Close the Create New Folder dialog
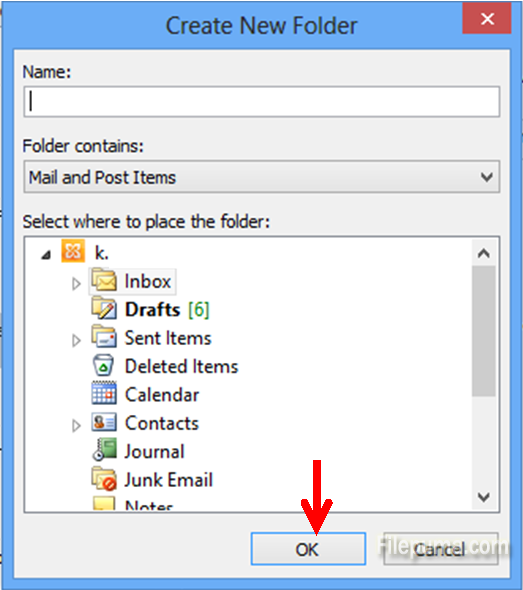 487,19
